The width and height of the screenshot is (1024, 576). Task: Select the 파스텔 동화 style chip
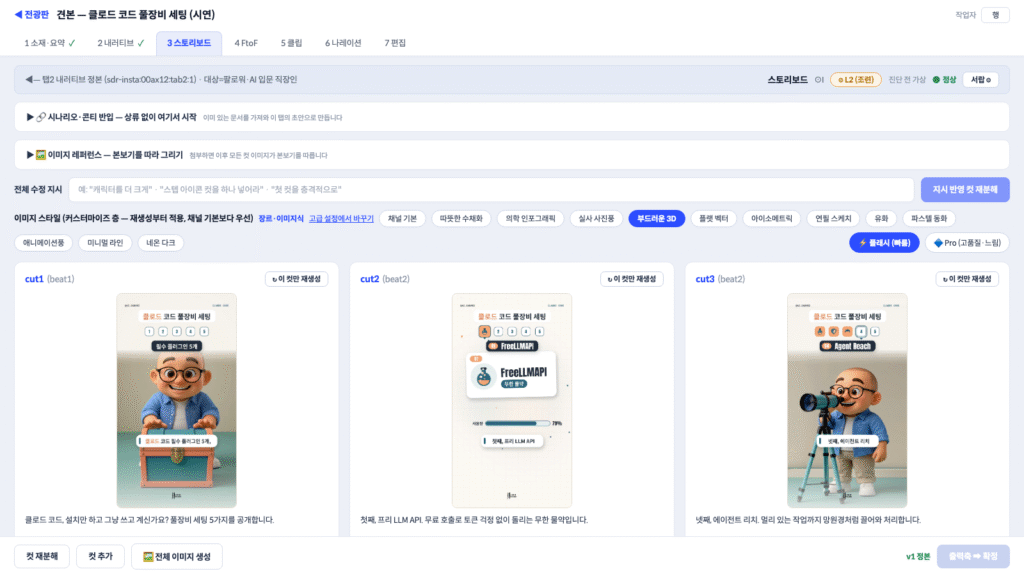pyautogui.click(x=929, y=219)
